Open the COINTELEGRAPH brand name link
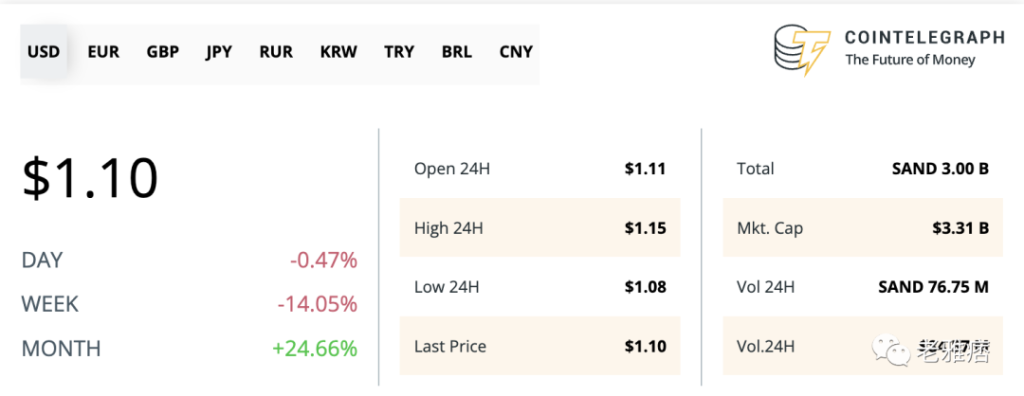This screenshot has height=396, width=1024. 924,37
